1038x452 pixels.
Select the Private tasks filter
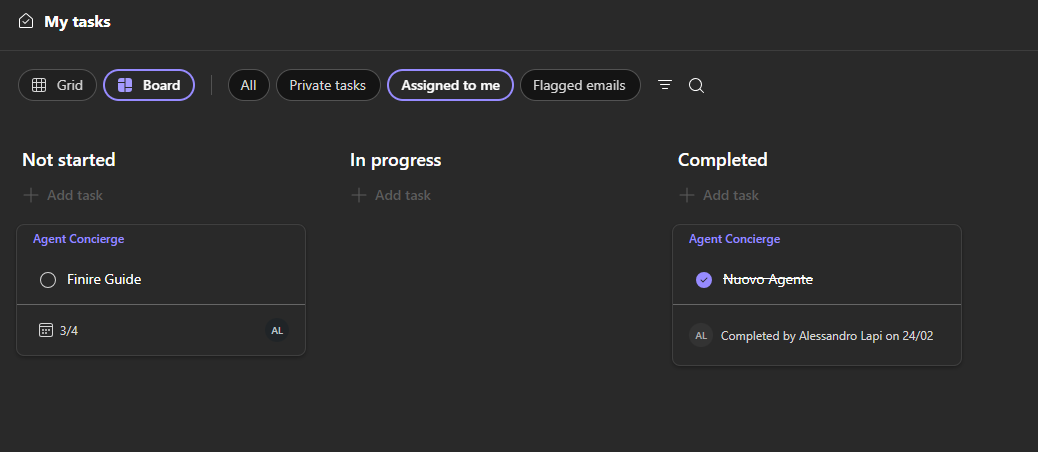click(328, 85)
